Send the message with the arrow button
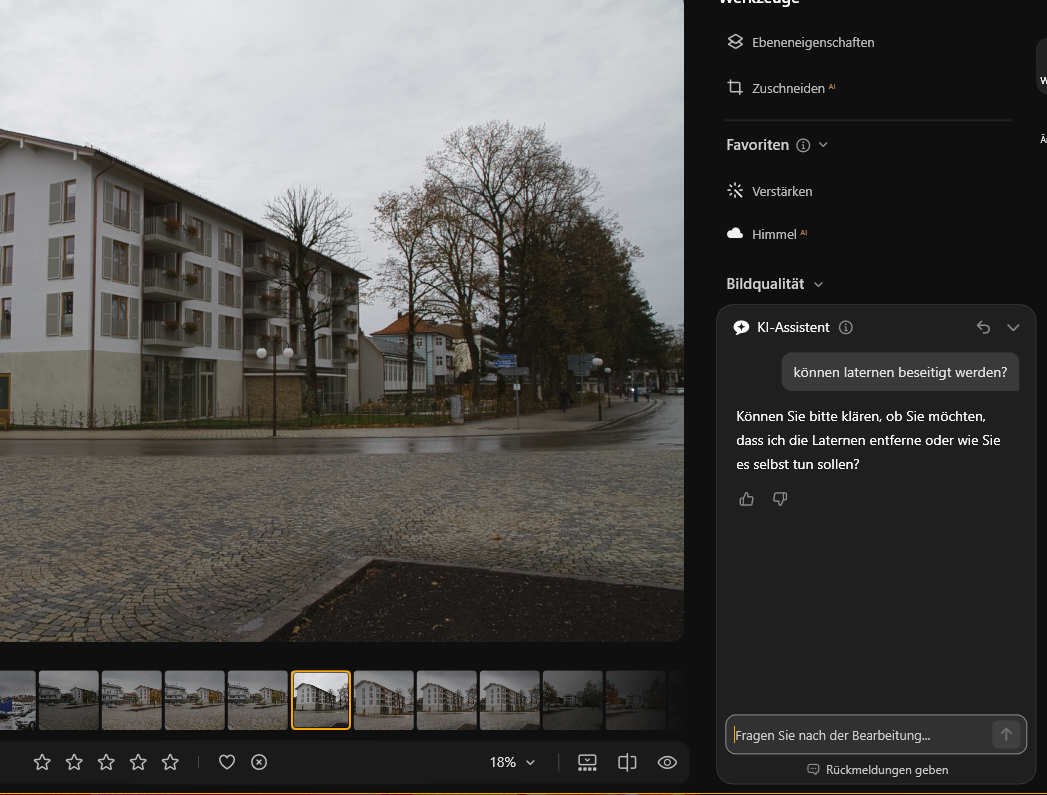Image resolution: width=1047 pixels, height=795 pixels. pyautogui.click(x=1006, y=735)
